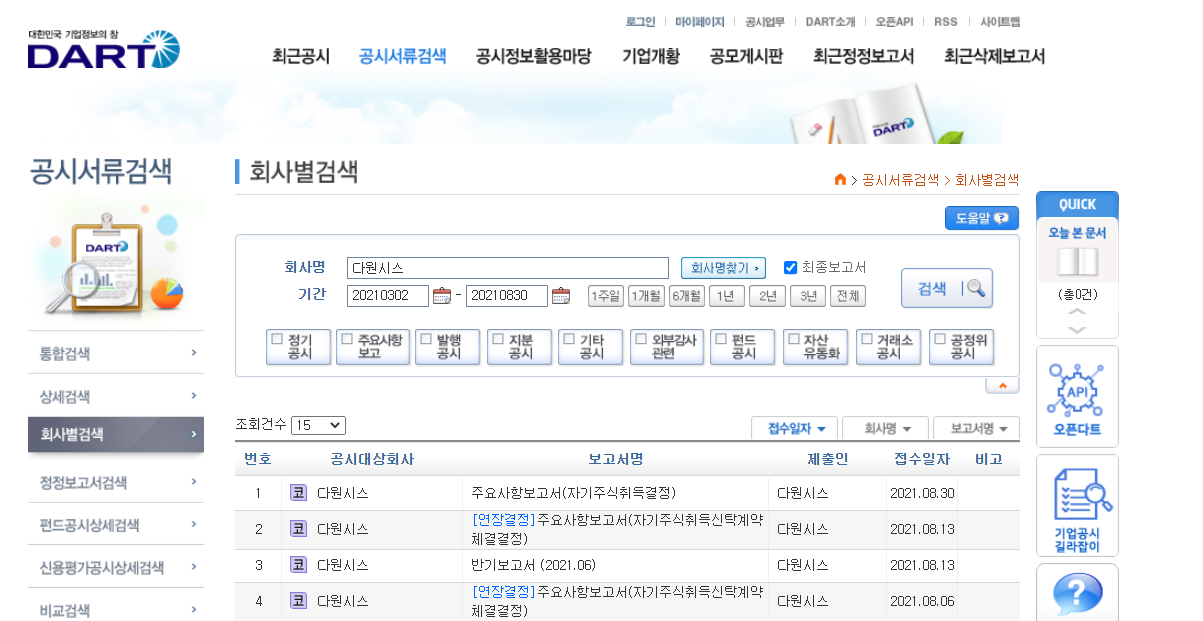Image resolution: width=1203 pixels, height=621 pixels.
Task: Click the start date field 20210302
Action: pos(388,296)
